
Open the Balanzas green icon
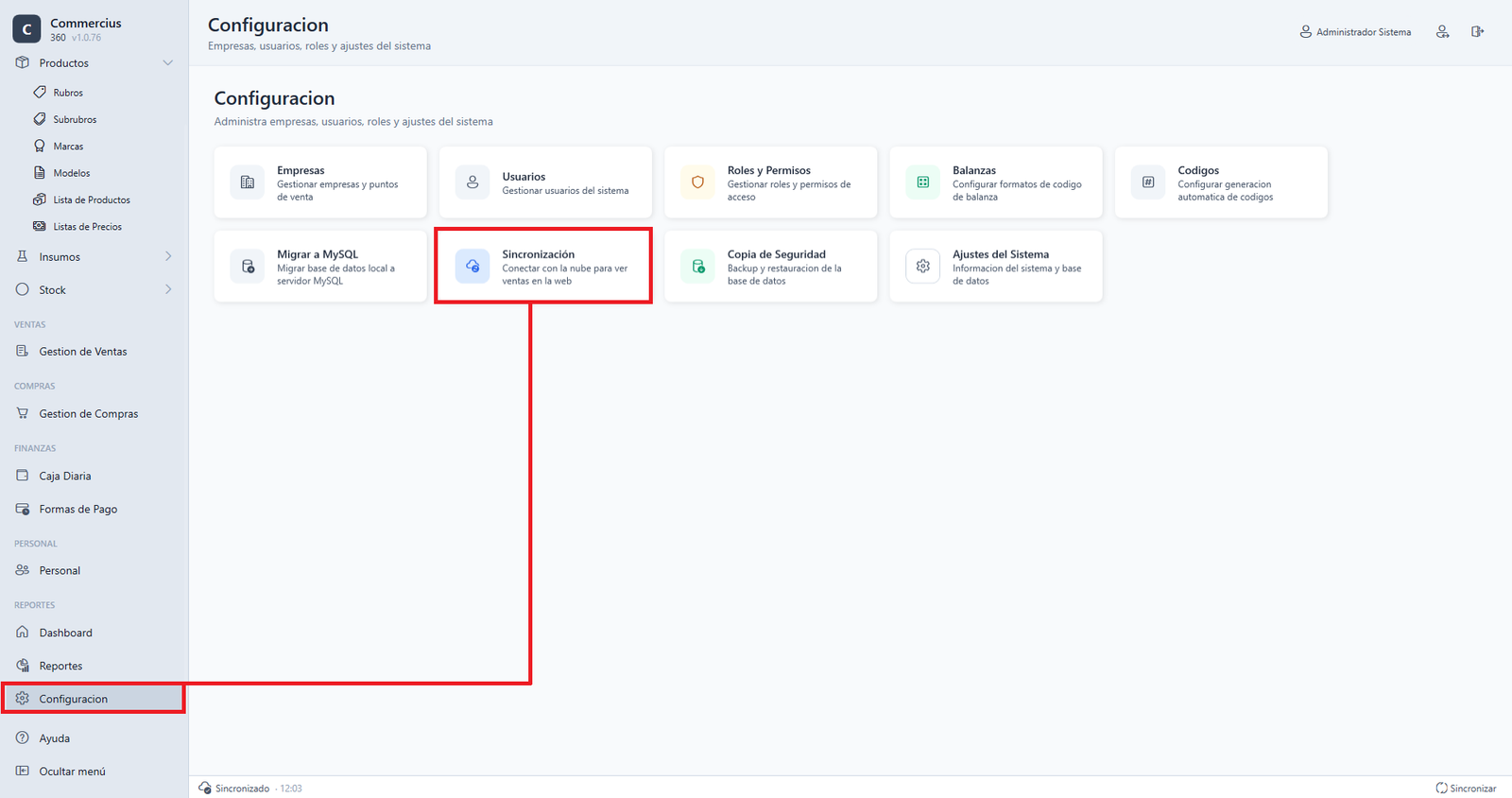pos(923,182)
